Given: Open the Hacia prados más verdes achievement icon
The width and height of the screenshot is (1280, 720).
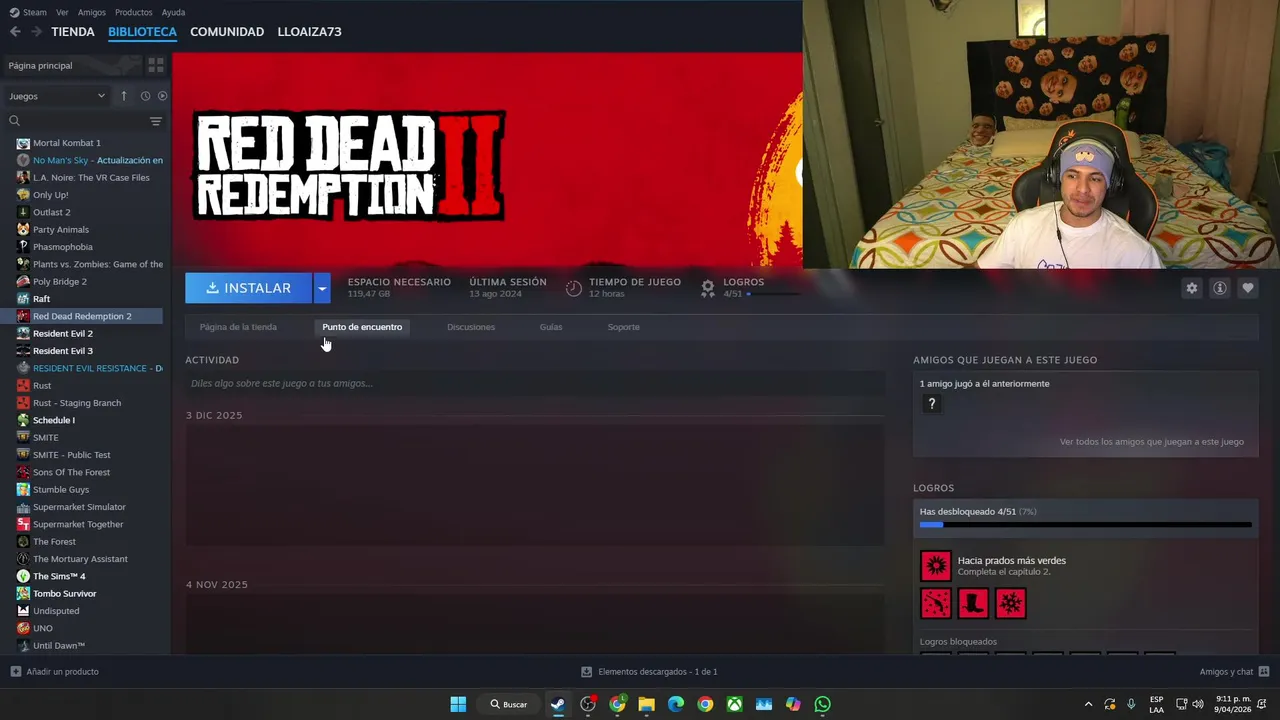Looking at the screenshot, I should 936,566.
